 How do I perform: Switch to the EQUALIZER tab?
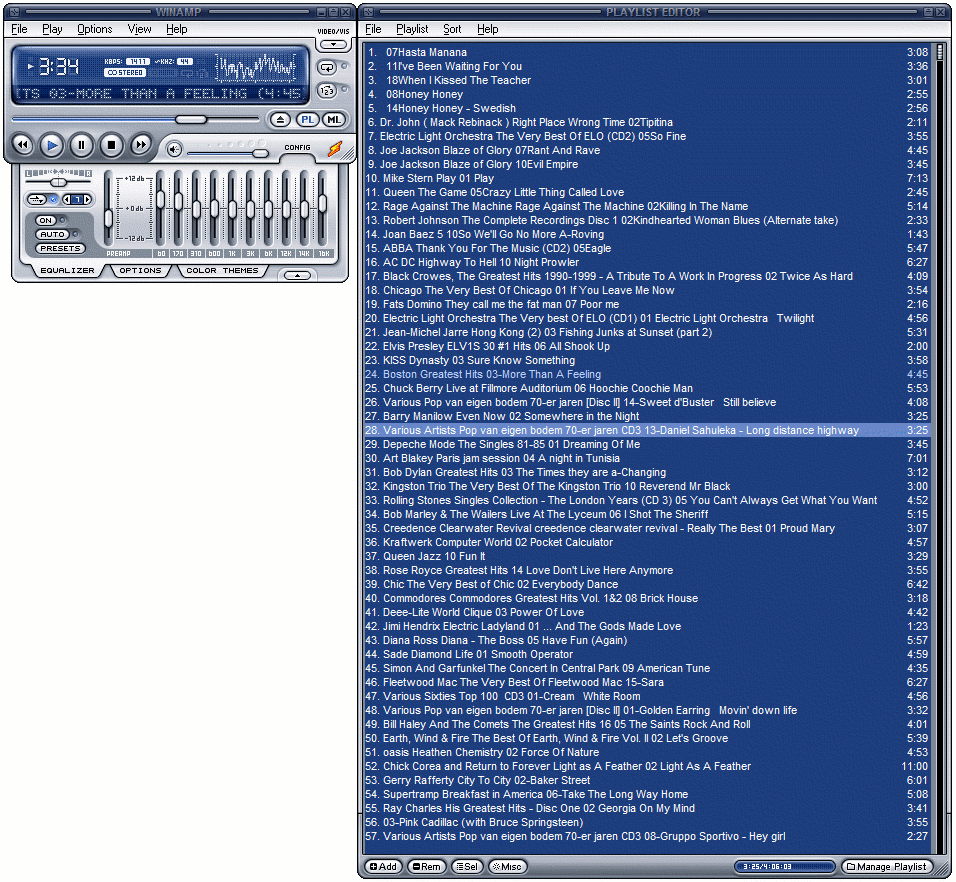coord(67,271)
